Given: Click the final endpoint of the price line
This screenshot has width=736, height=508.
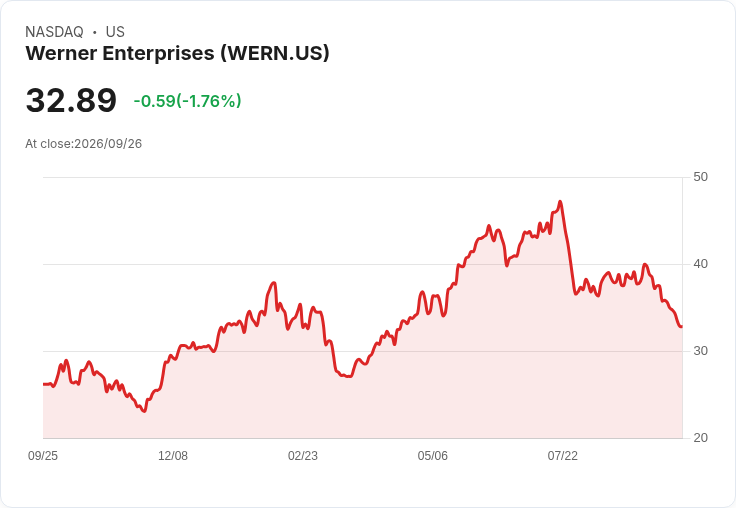Looking at the screenshot, I should [x=681, y=326].
